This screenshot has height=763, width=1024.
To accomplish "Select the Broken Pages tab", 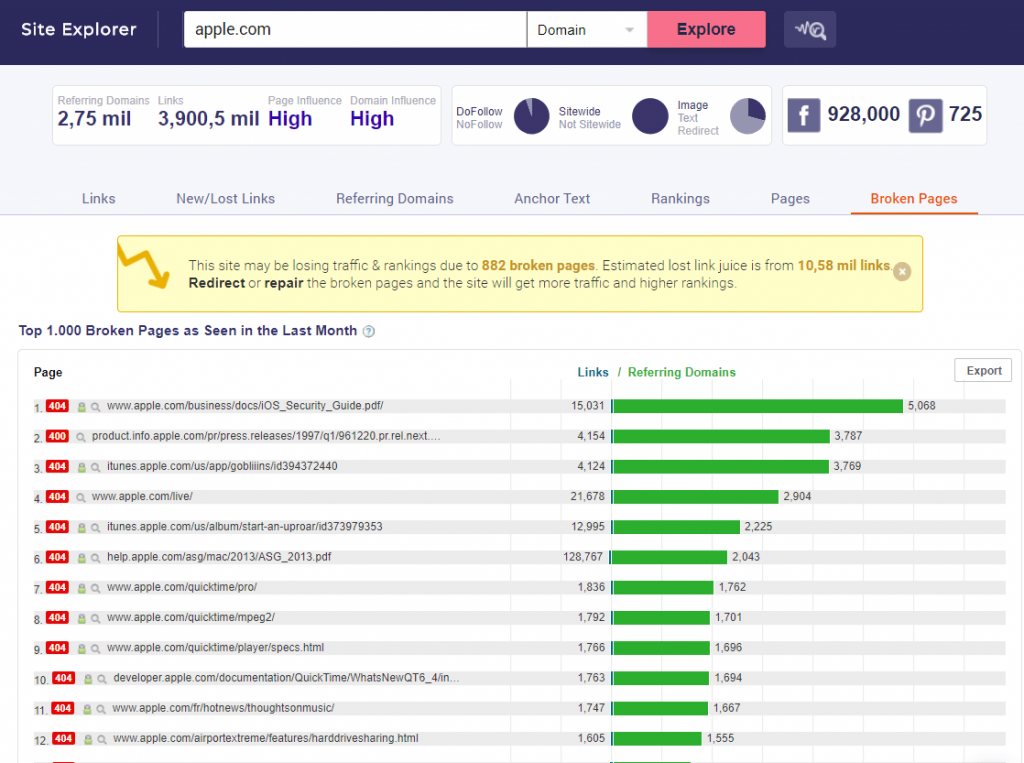I will click(914, 199).
